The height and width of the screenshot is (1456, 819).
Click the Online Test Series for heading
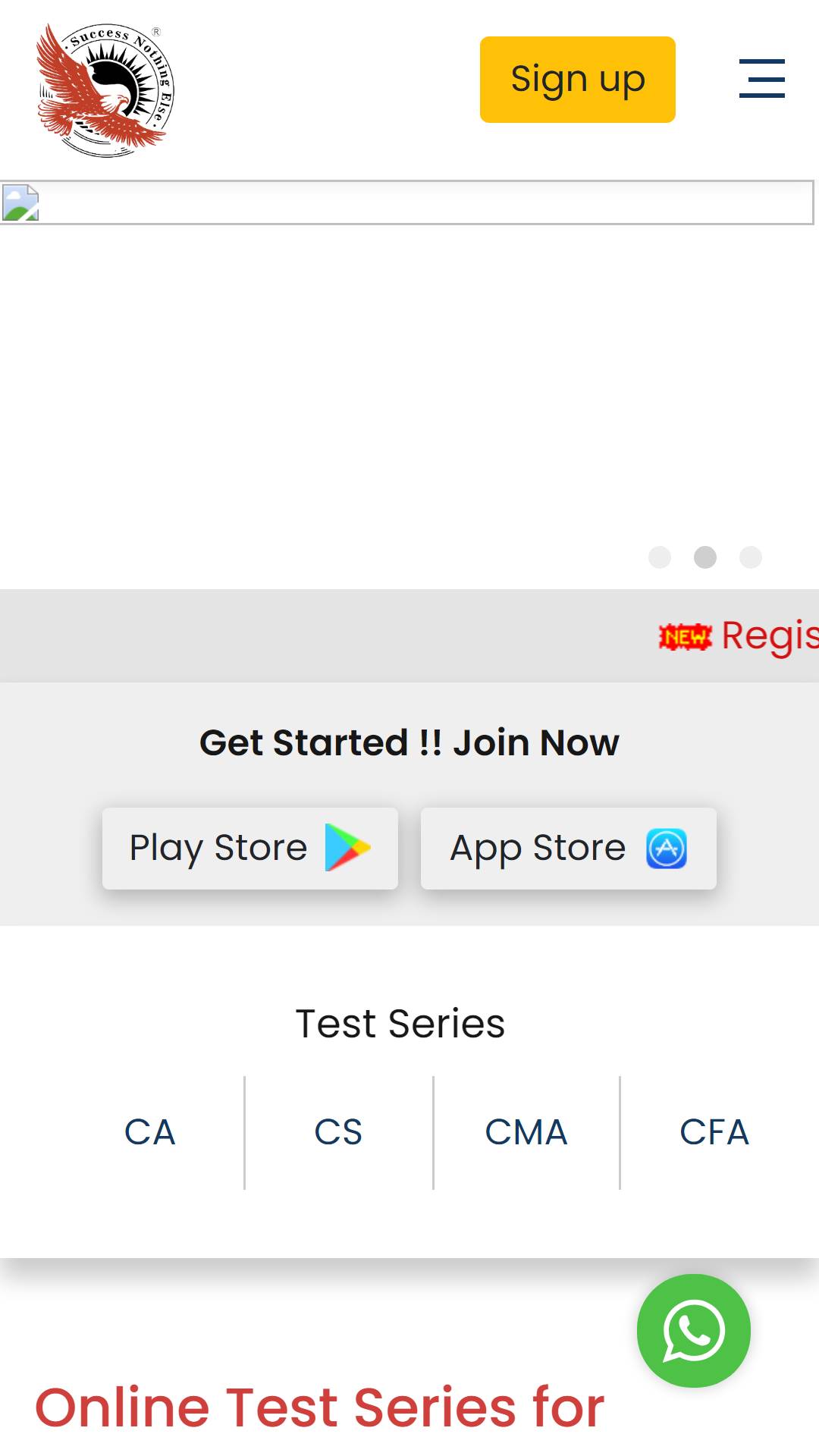[320, 1407]
